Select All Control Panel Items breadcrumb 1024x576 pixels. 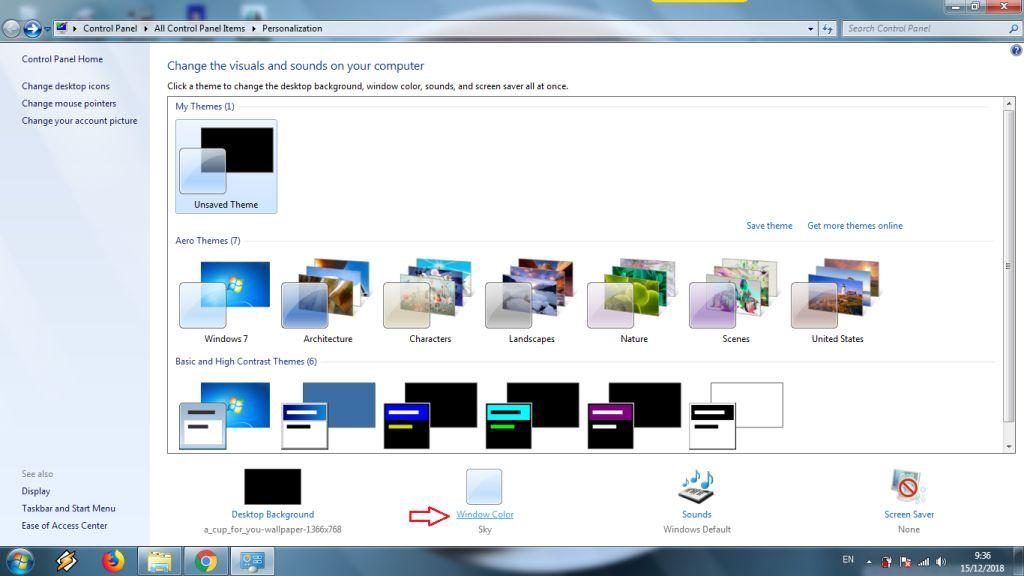pyautogui.click(x=199, y=29)
